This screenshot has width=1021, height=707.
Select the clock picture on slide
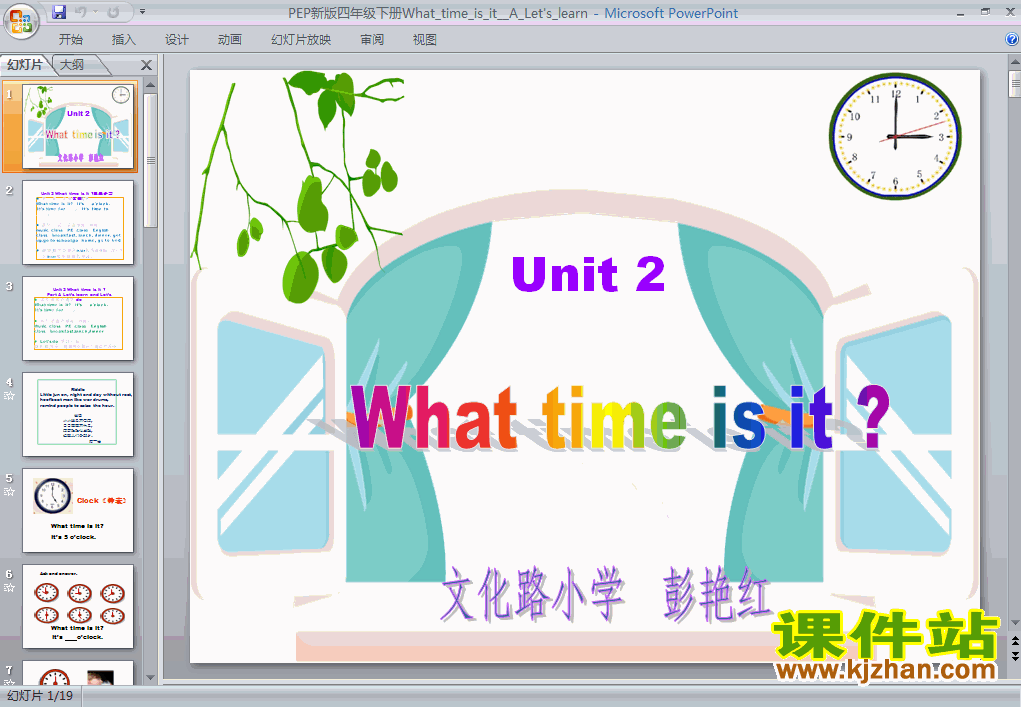895,136
